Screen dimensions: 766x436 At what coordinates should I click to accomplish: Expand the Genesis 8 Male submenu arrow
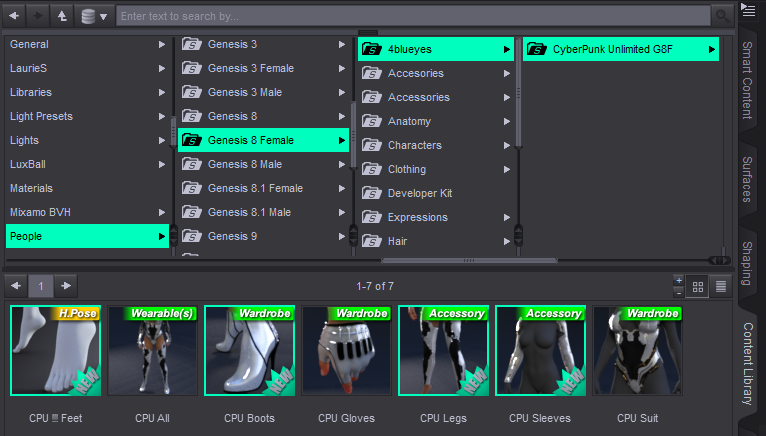[x=342, y=165]
